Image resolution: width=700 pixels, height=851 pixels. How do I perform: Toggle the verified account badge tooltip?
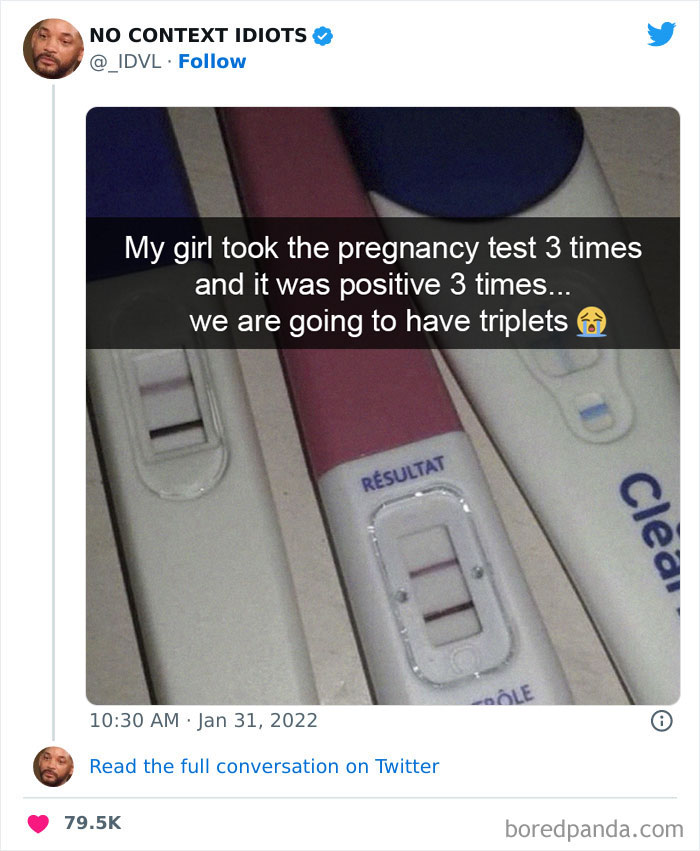tap(321, 34)
